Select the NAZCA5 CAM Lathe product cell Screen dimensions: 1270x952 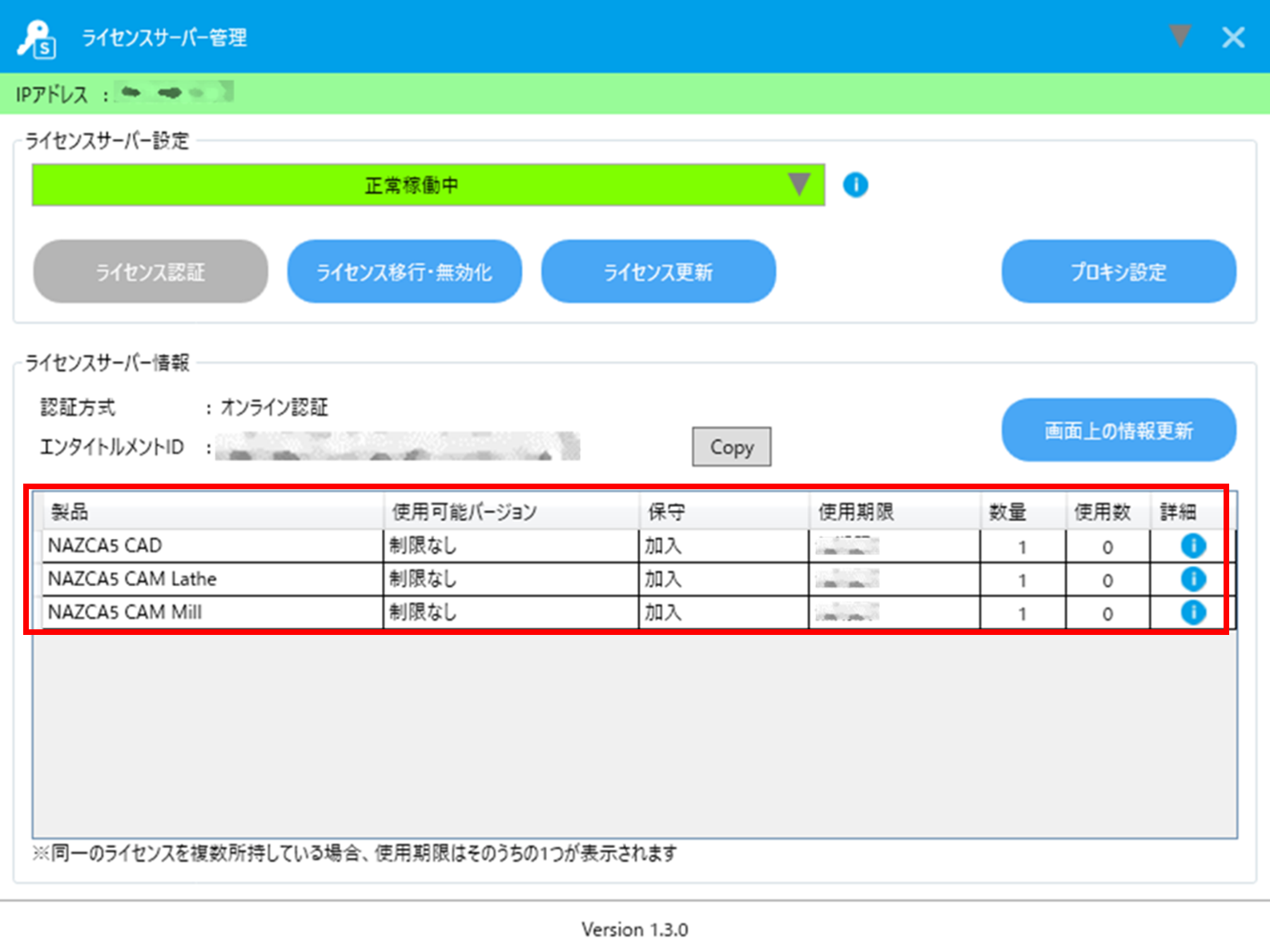tap(213, 579)
